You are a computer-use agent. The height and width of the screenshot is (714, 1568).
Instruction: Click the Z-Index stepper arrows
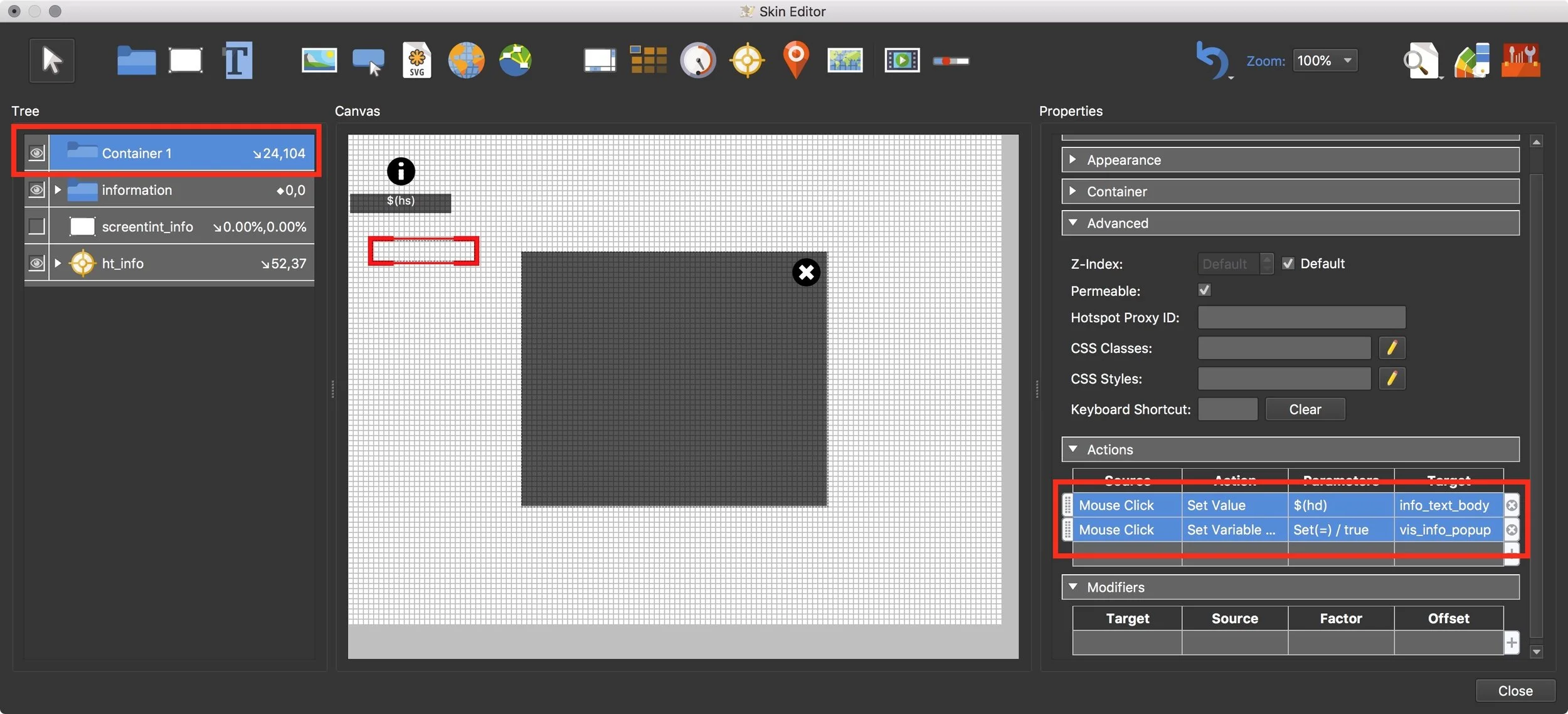[x=1267, y=263]
